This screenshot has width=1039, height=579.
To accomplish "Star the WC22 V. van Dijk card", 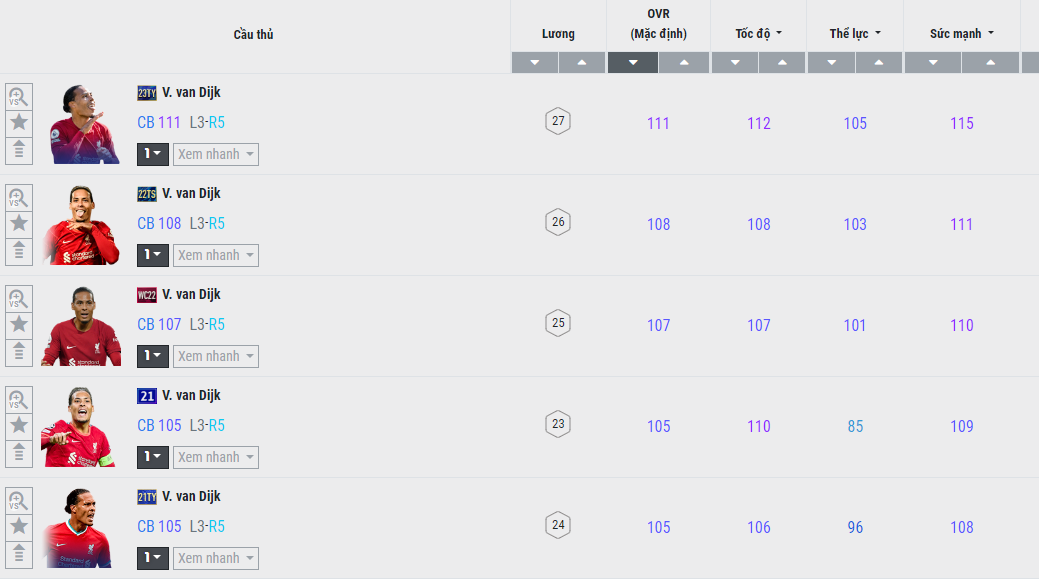I will (19, 325).
